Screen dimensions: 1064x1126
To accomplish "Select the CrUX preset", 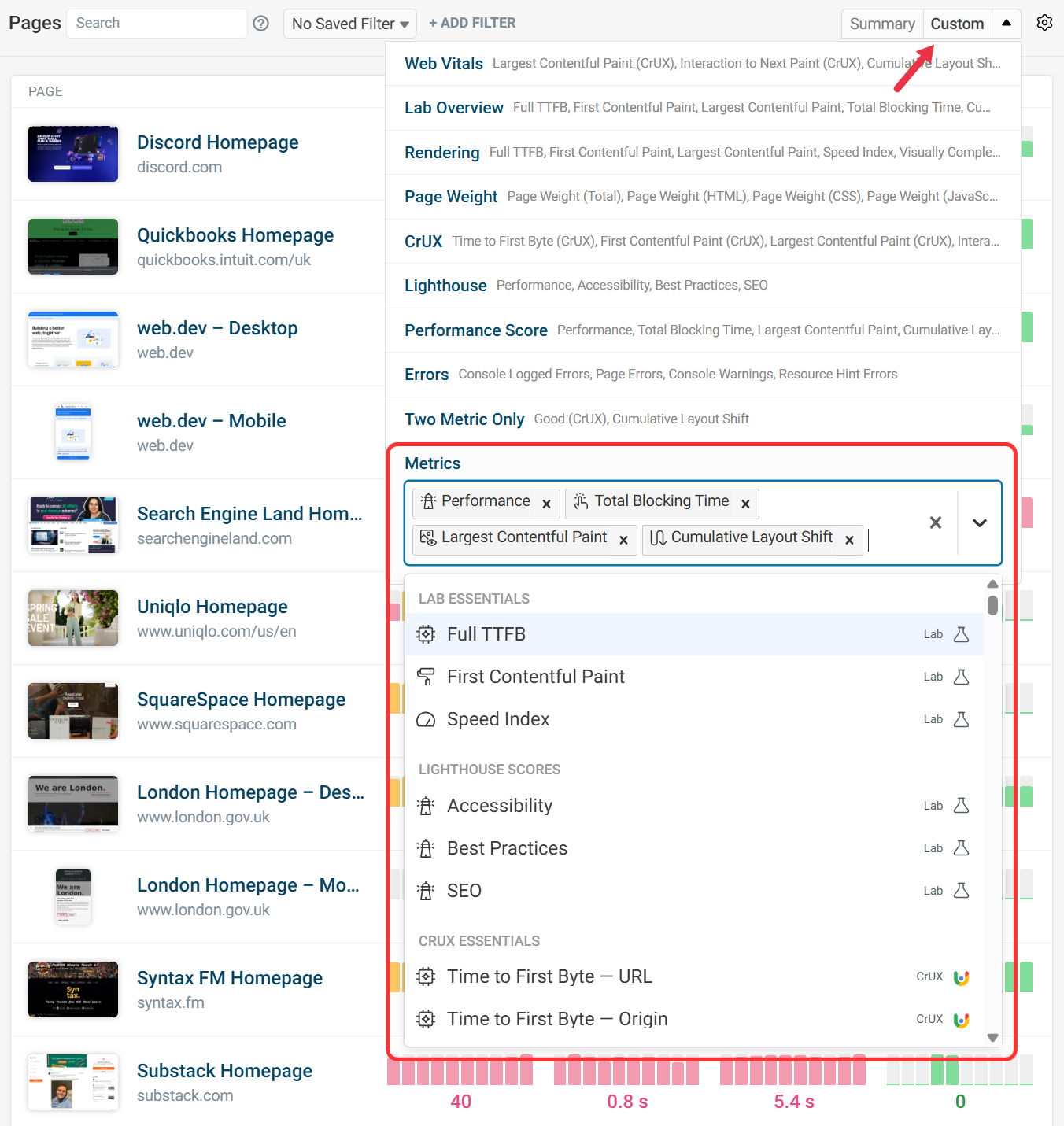I will [x=703, y=242].
